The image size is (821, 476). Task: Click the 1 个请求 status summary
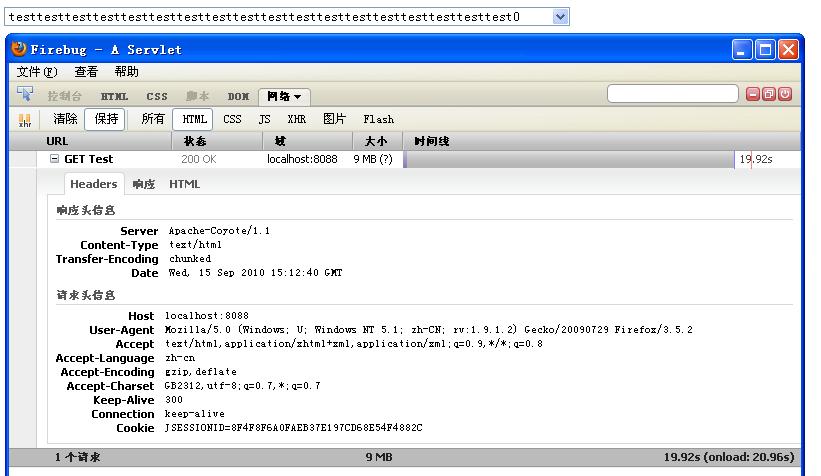click(x=77, y=457)
